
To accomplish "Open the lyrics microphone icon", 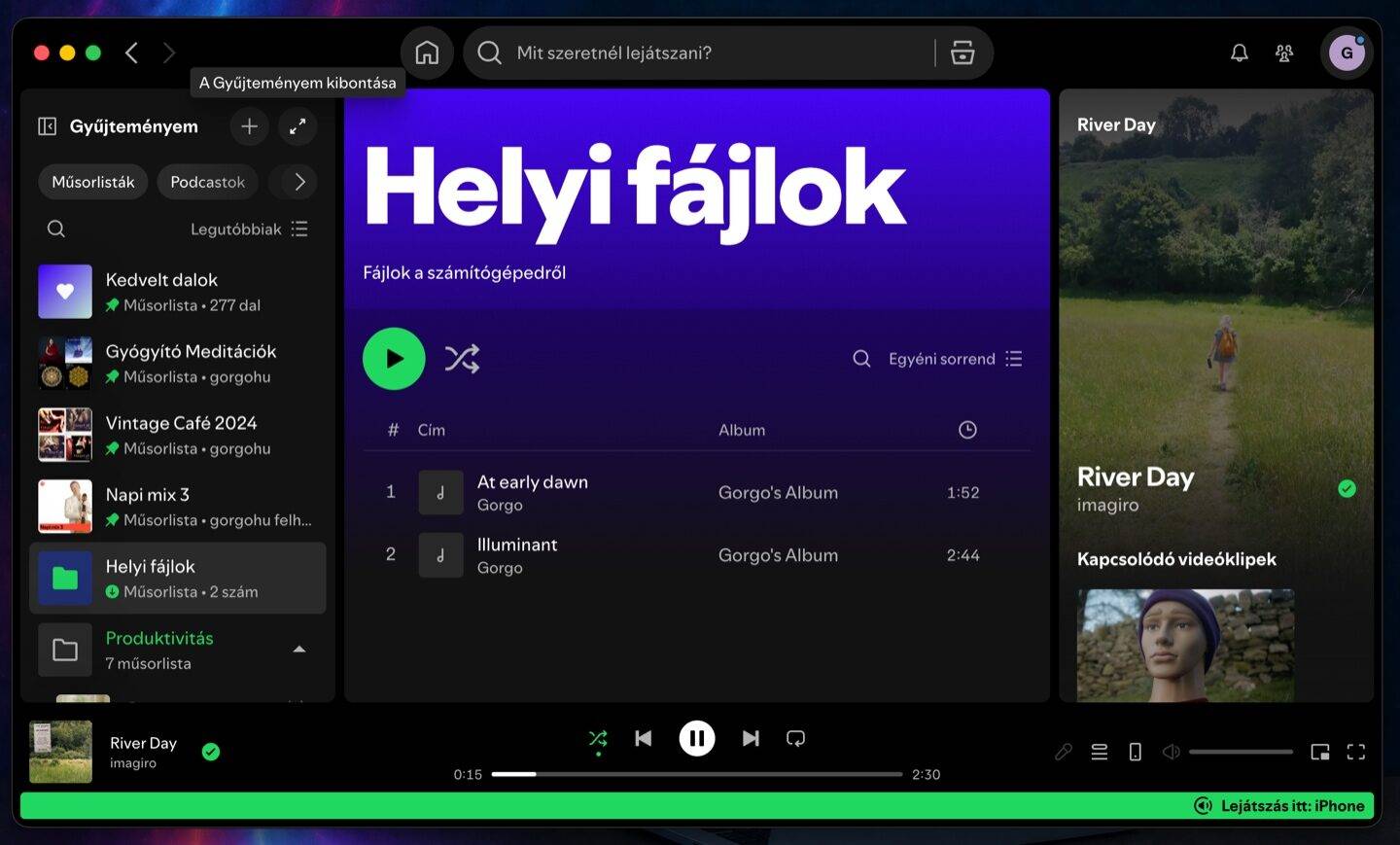I will tap(1064, 752).
